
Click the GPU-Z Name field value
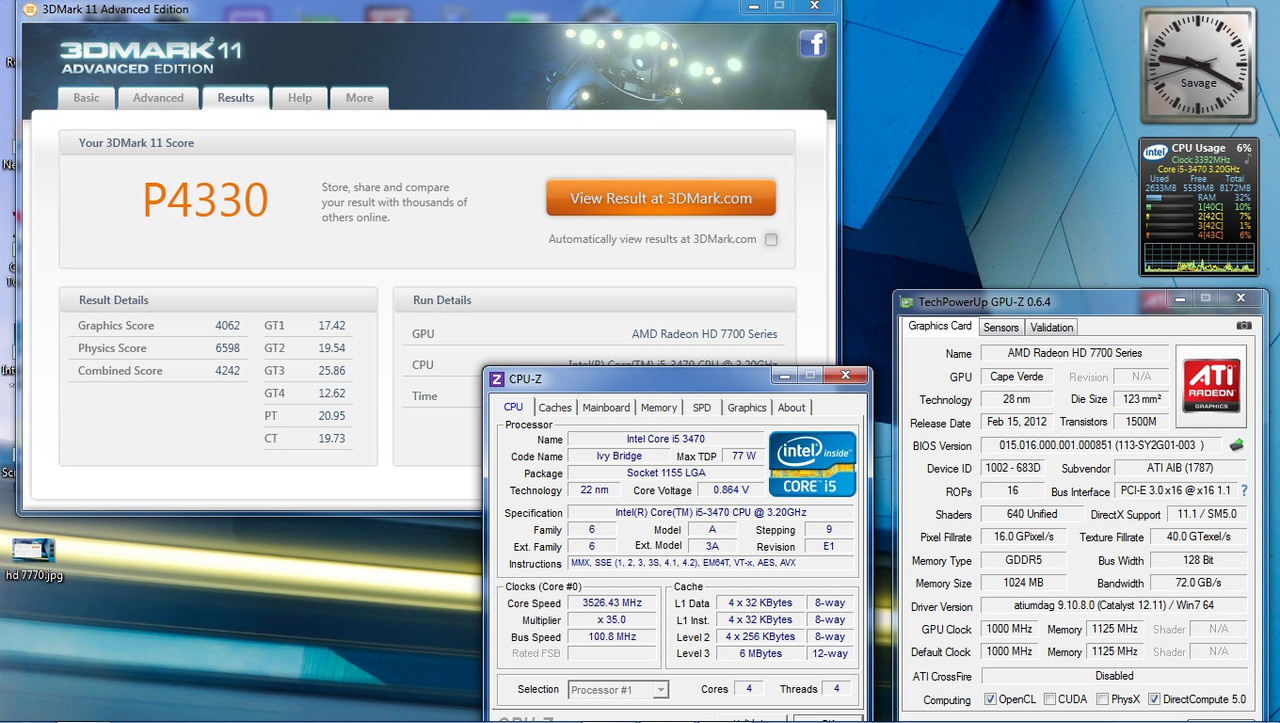(x=1075, y=353)
